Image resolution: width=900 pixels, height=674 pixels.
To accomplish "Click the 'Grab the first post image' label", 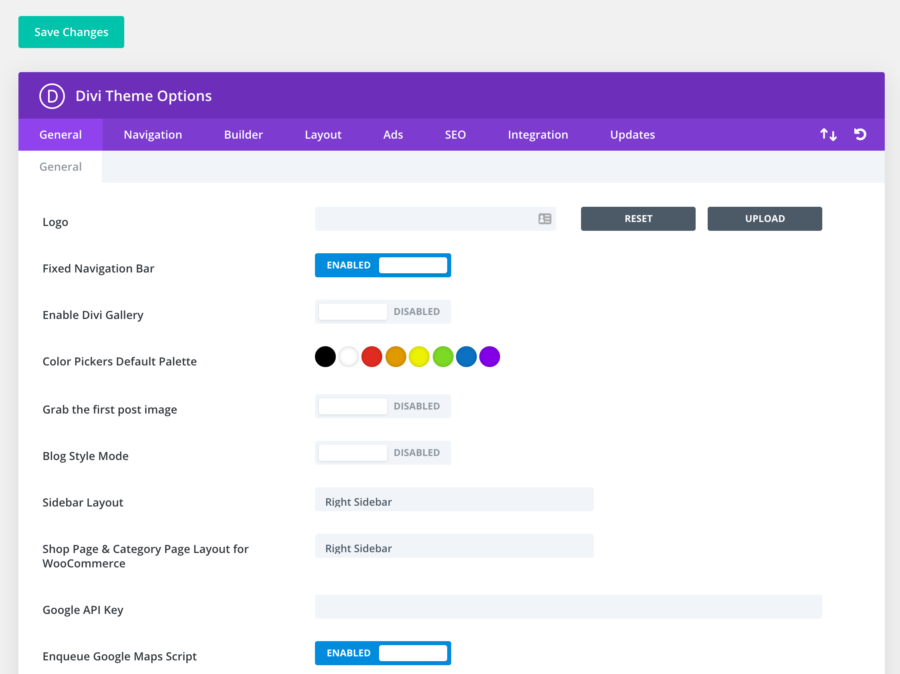I will coord(110,410).
